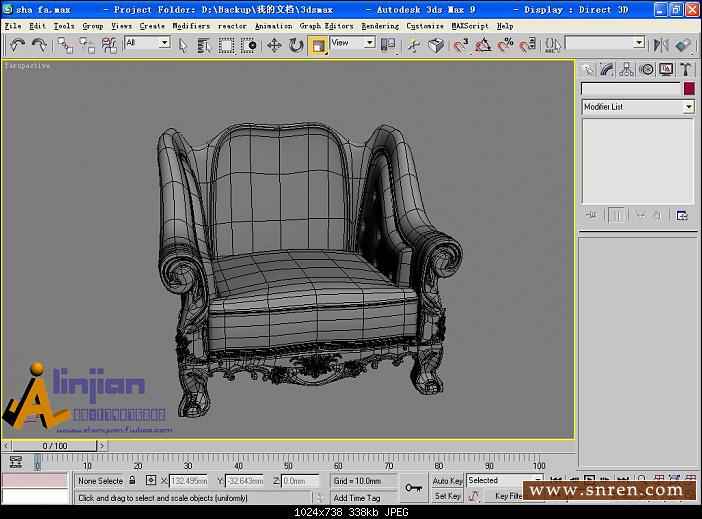This screenshot has height=519, width=702.
Task: Select the Bind to Space Warp tool
Action: click(109, 45)
